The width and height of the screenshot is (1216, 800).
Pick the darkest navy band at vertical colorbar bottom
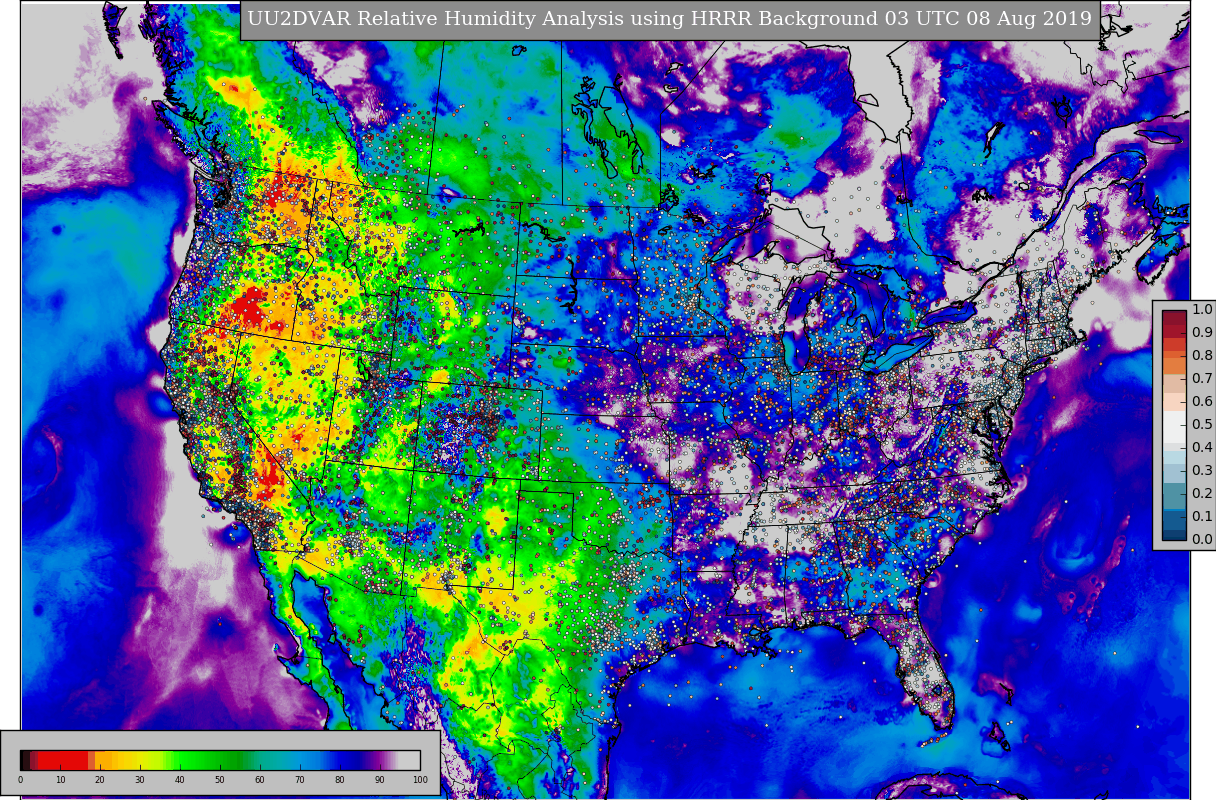[1174, 535]
